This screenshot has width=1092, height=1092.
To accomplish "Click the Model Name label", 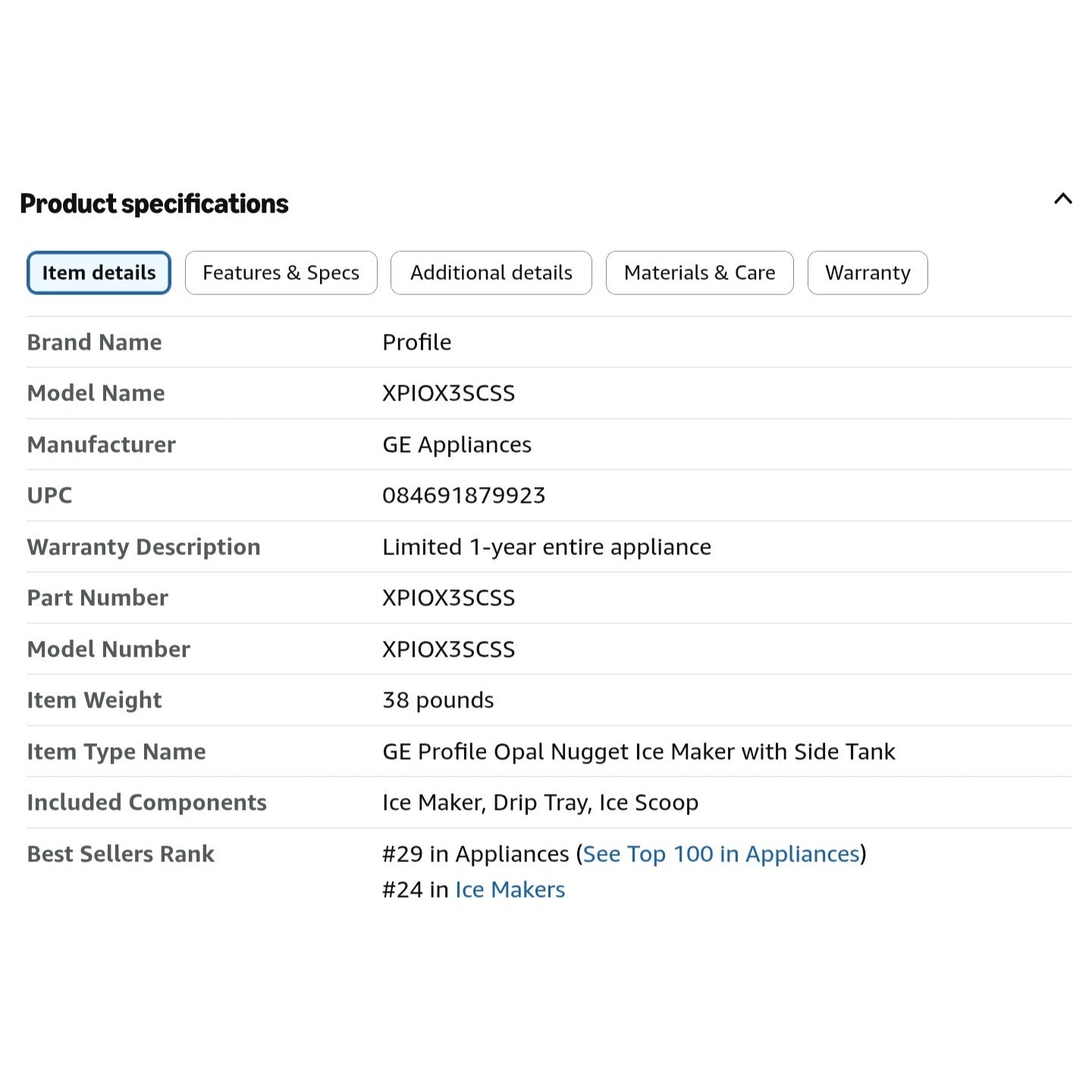I will point(96,393).
